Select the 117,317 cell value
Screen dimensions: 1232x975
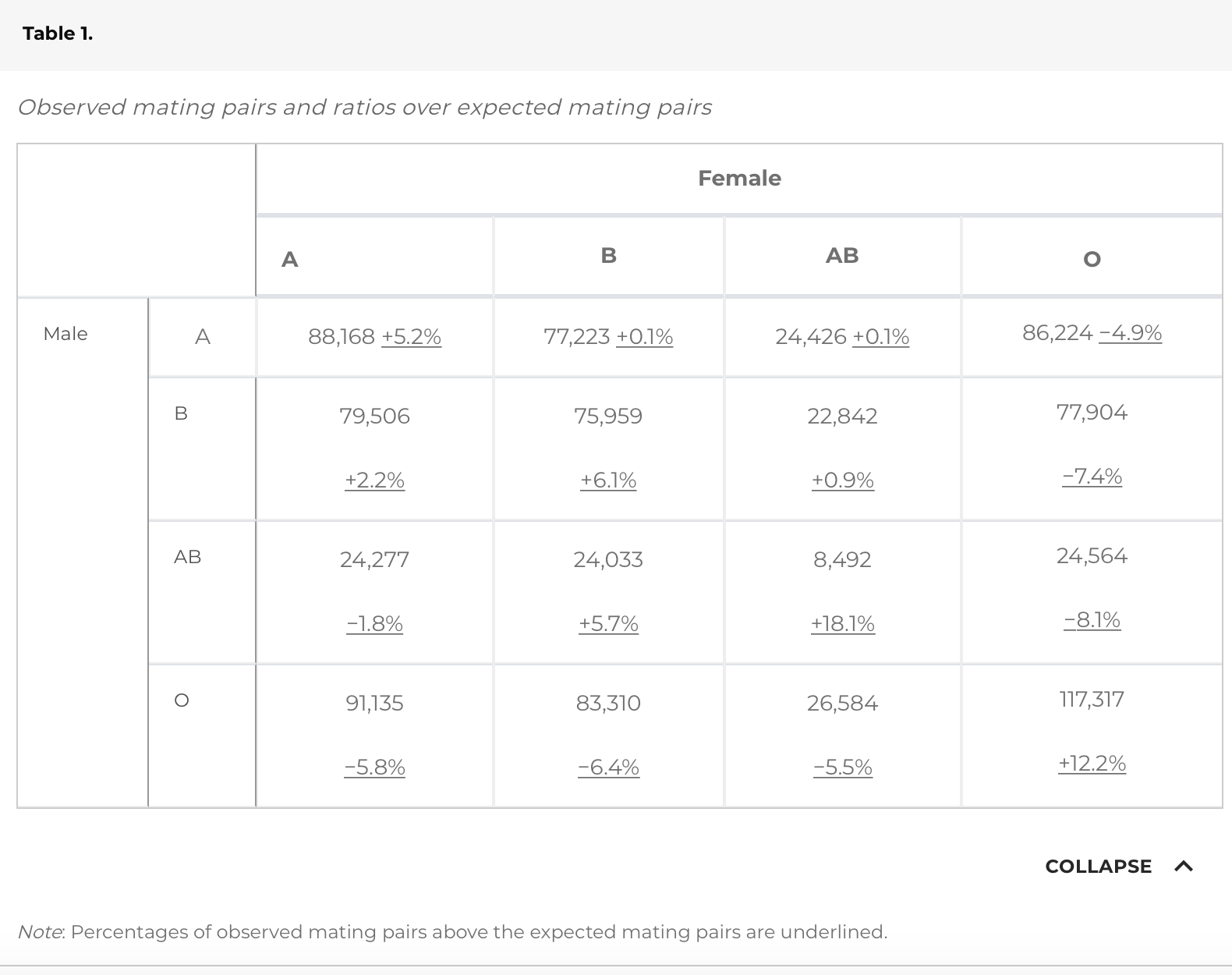[1092, 699]
